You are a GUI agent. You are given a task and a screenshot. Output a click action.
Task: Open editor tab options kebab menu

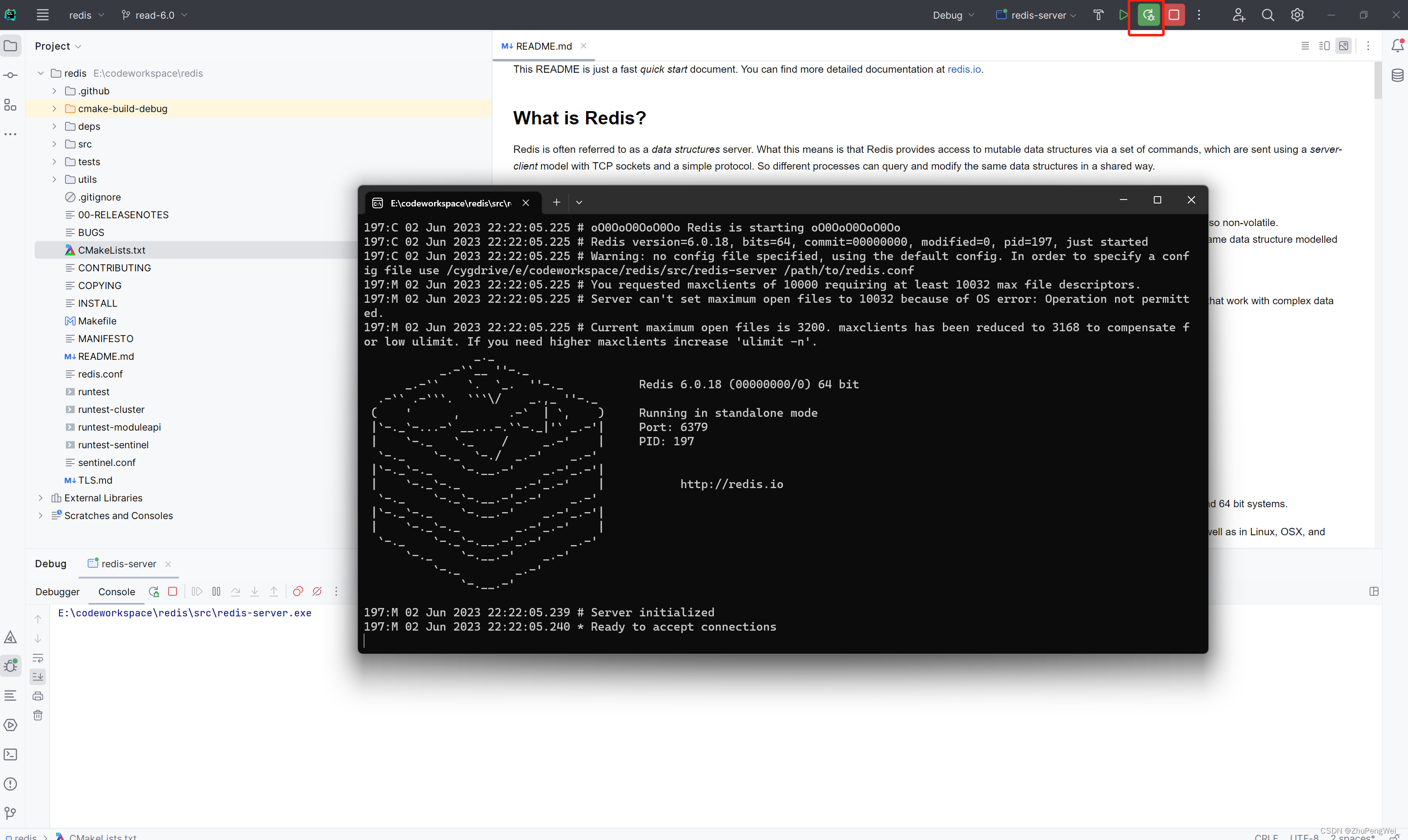click(x=1368, y=46)
